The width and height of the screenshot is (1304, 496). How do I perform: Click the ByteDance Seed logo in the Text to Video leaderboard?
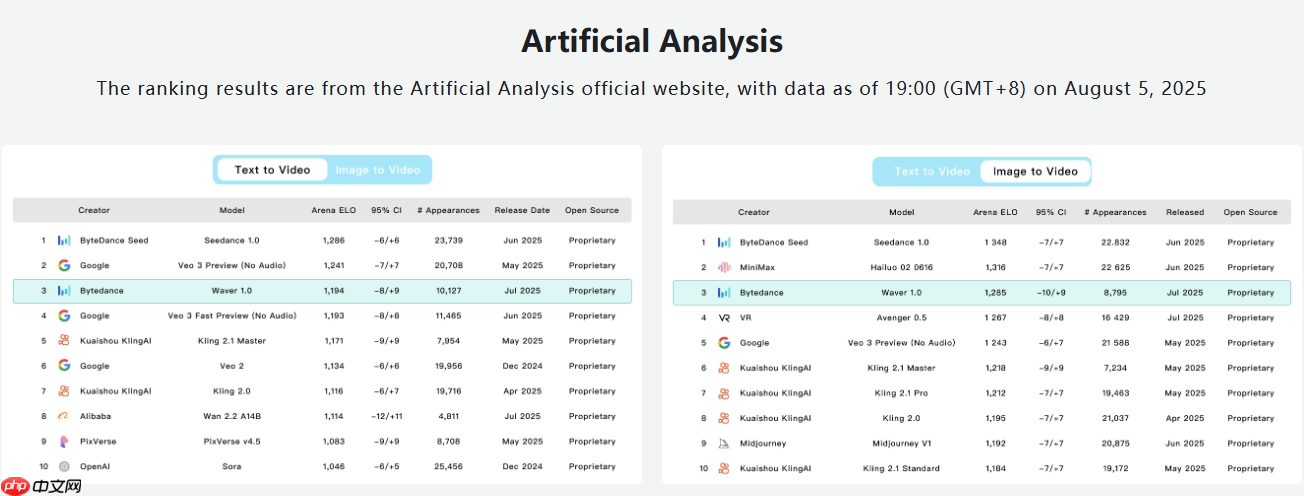(64, 240)
